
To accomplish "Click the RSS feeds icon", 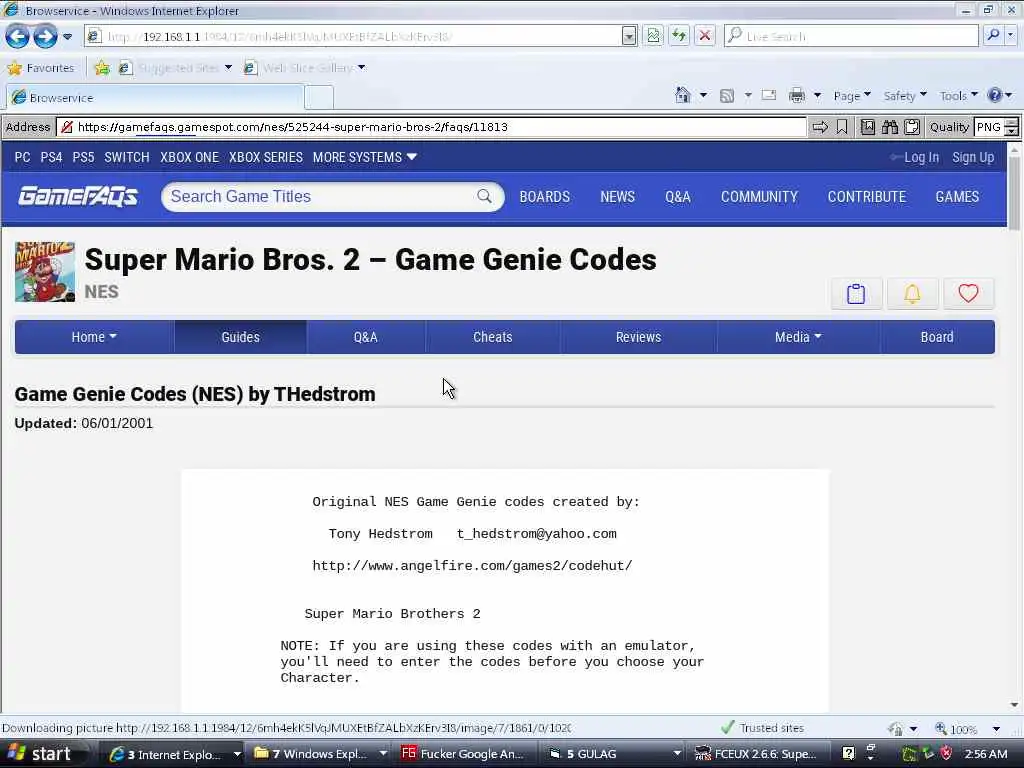I will (x=727, y=96).
